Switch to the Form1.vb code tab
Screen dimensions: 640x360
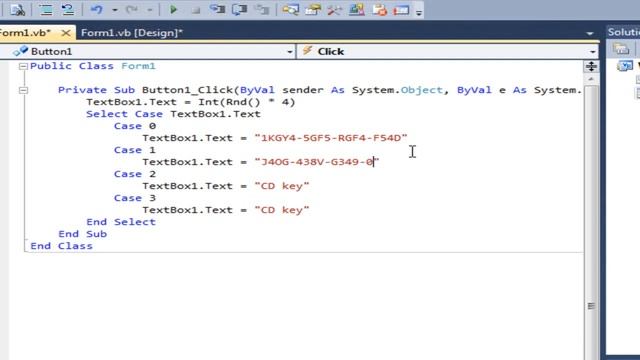[x=24, y=33]
